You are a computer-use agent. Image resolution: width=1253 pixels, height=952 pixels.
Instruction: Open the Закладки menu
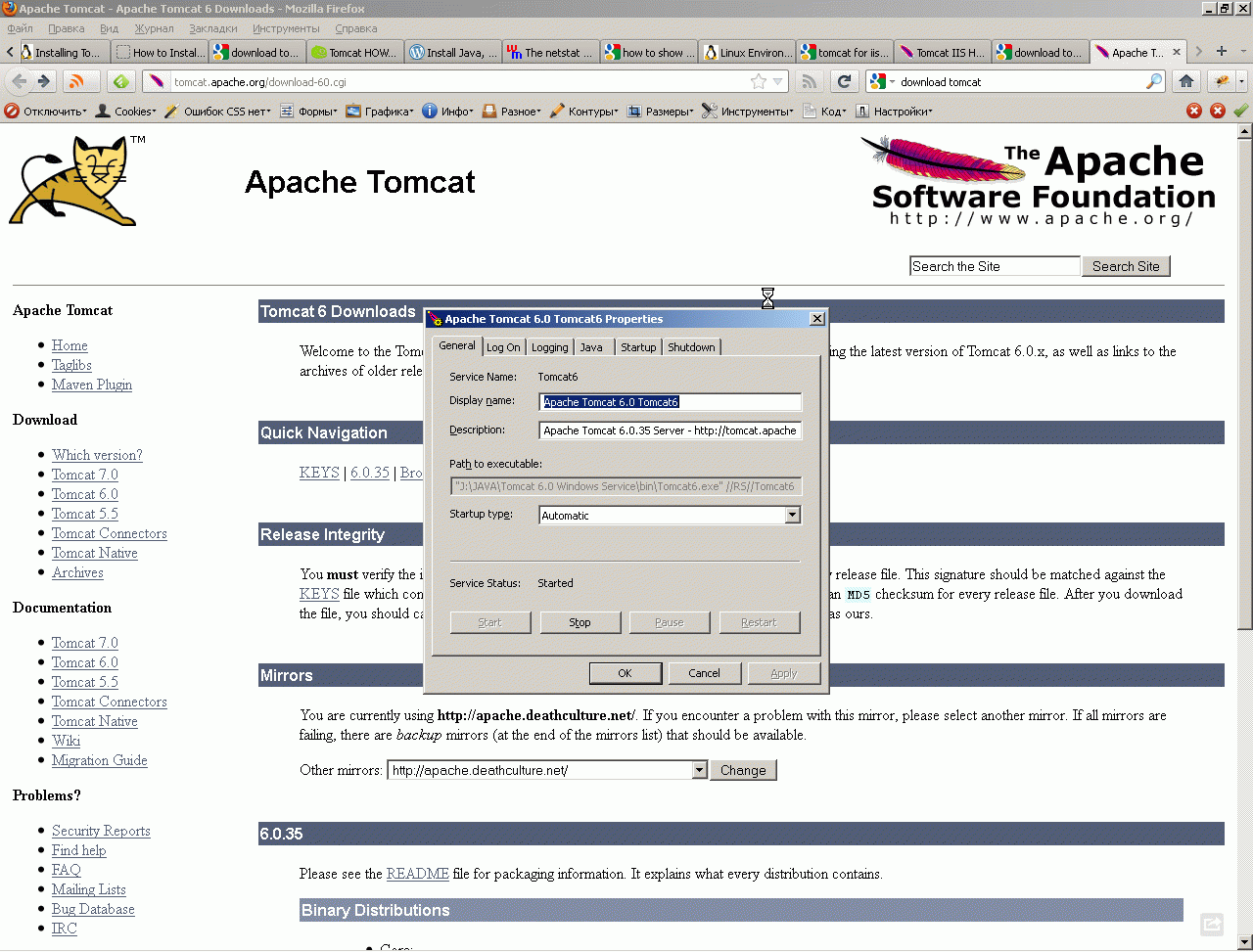click(213, 28)
